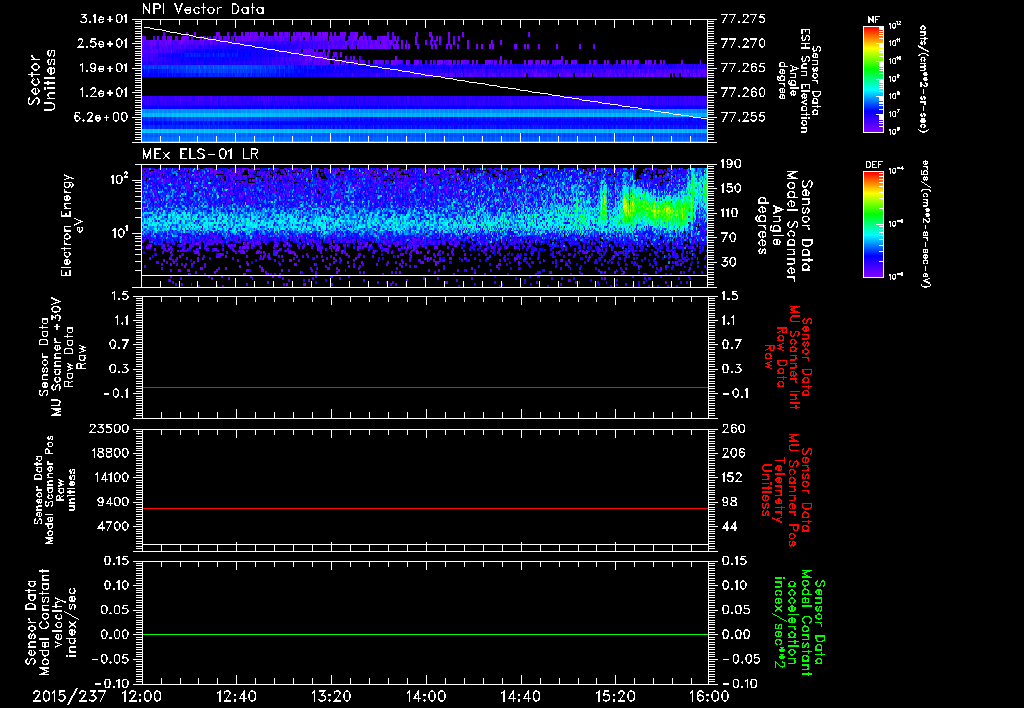
Task: Click the "77.255" sun elevation tick
Action: [743, 118]
